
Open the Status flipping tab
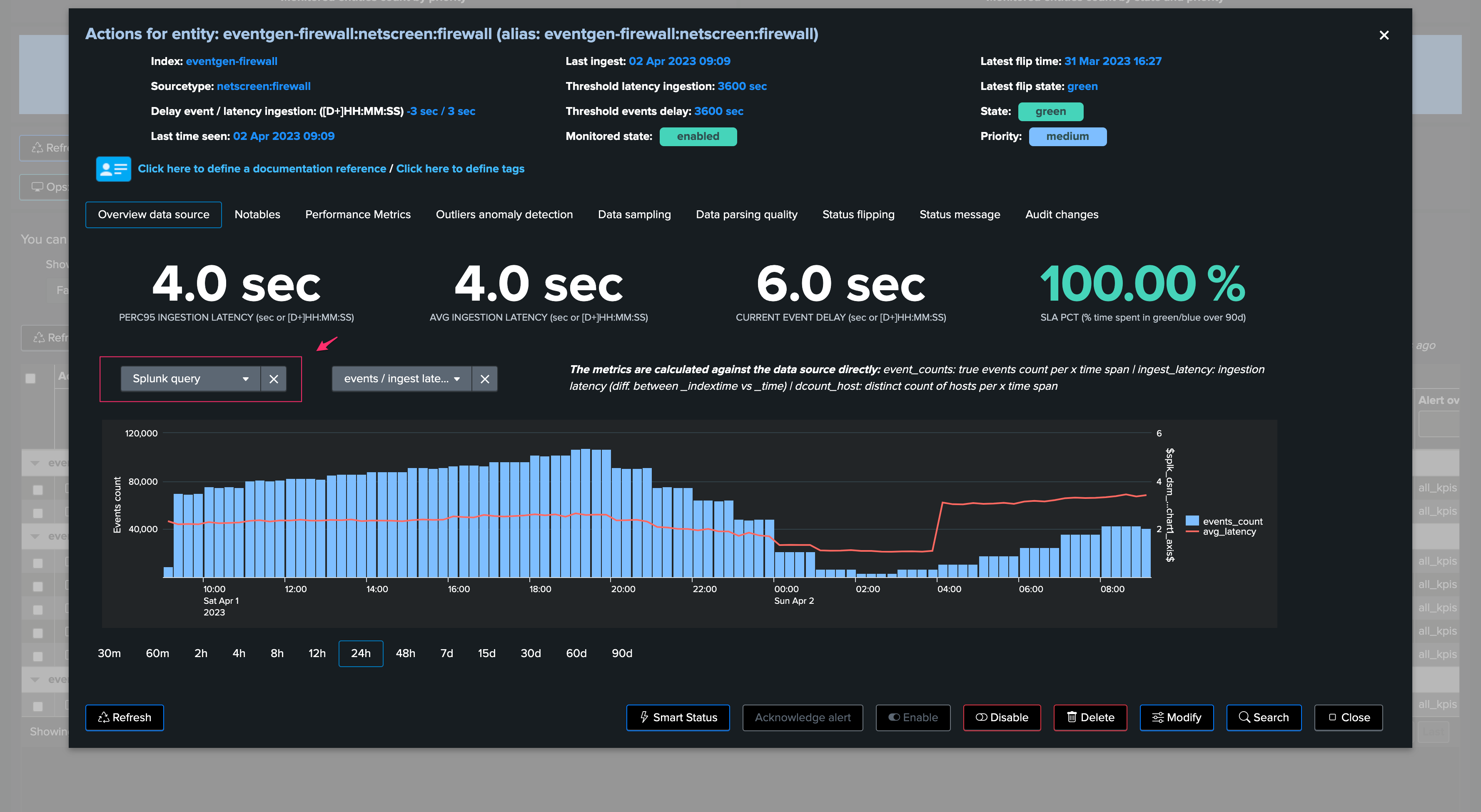point(858,214)
